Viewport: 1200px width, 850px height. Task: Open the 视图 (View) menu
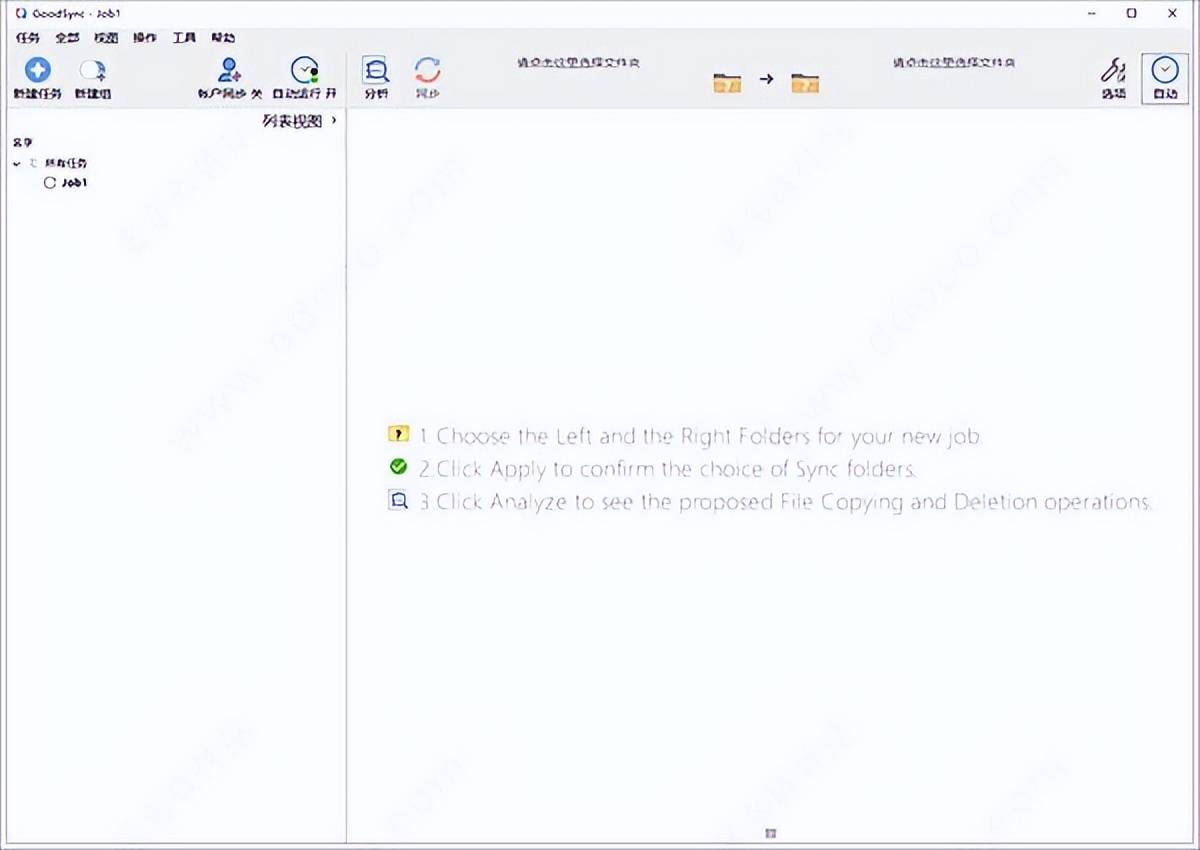pyautogui.click(x=106, y=38)
